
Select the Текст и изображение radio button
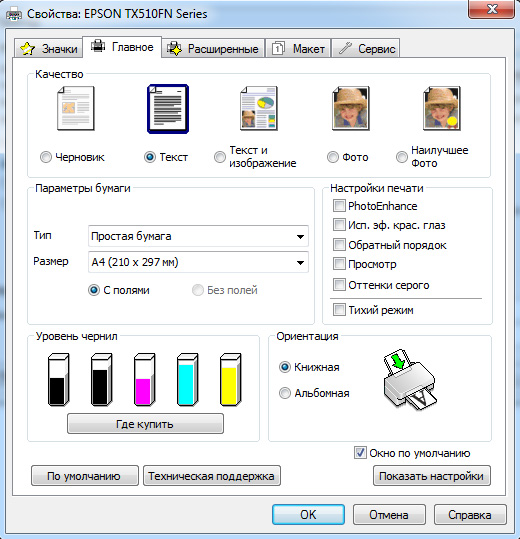click(220, 157)
